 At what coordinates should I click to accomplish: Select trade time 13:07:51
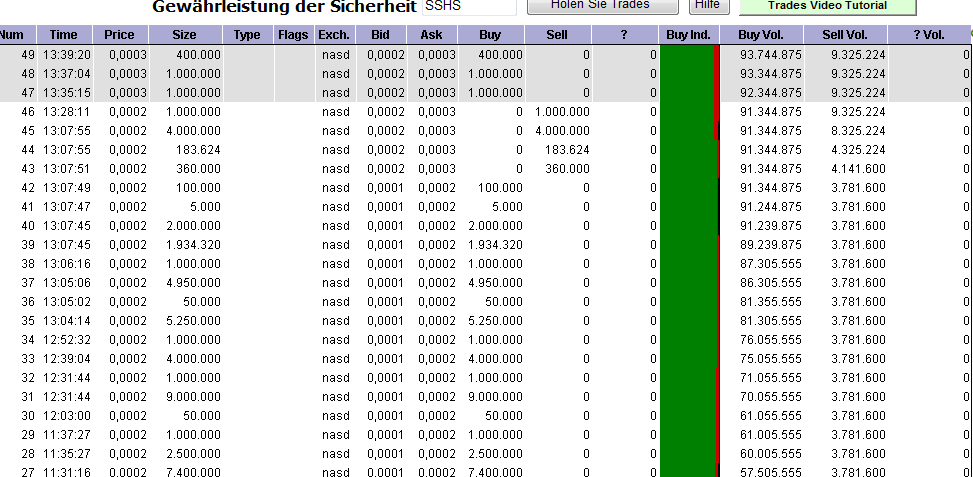click(x=67, y=169)
